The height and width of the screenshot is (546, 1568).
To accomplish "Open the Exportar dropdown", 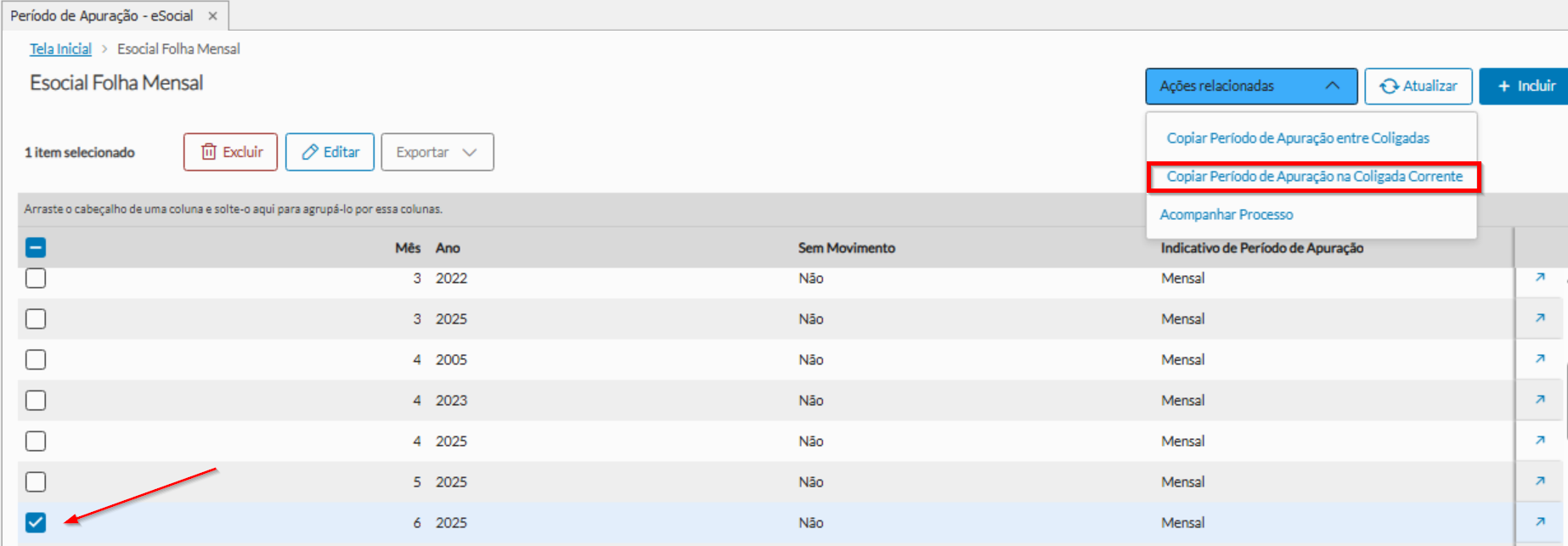I will [x=437, y=152].
